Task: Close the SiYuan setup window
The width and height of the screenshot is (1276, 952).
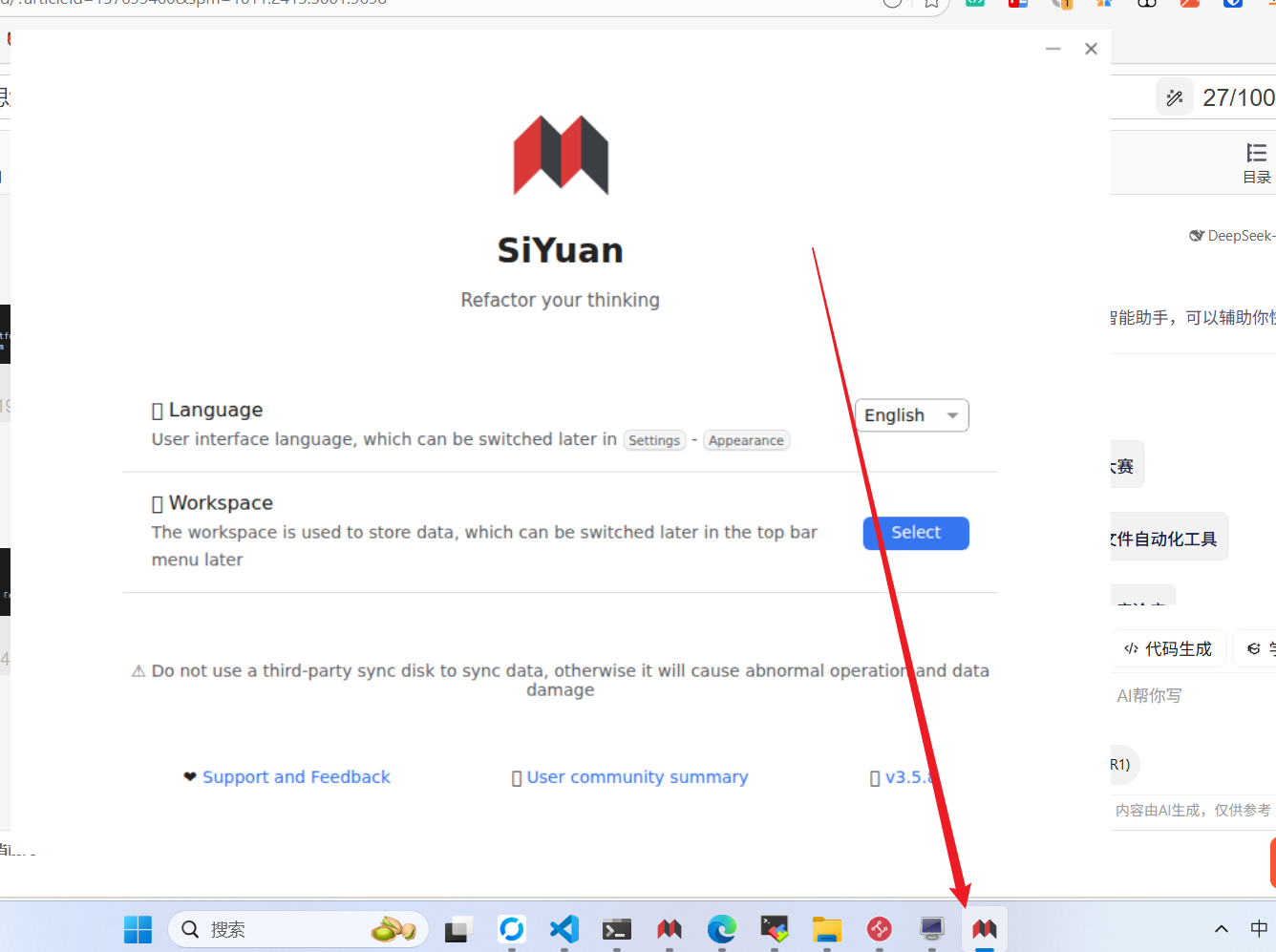Action: pos(1091,49)
